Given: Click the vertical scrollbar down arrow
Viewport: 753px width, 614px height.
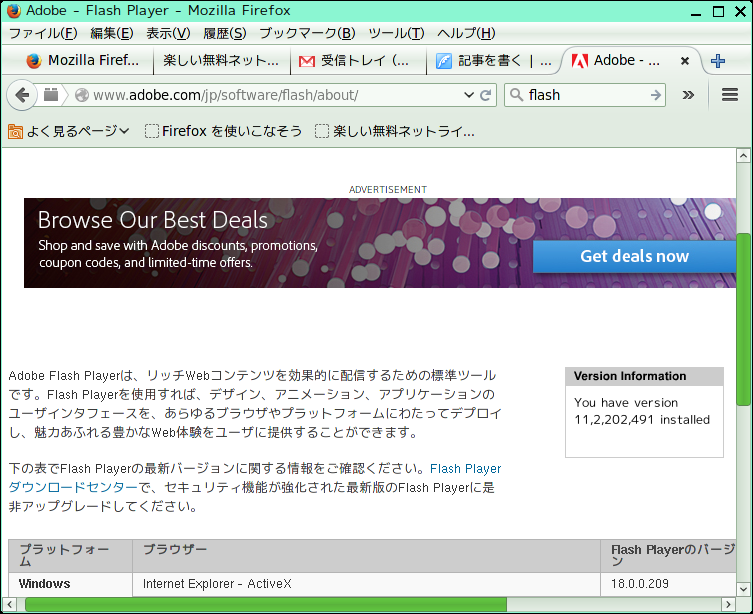Looking at the screenshot, I should click(x=743, y=589).
